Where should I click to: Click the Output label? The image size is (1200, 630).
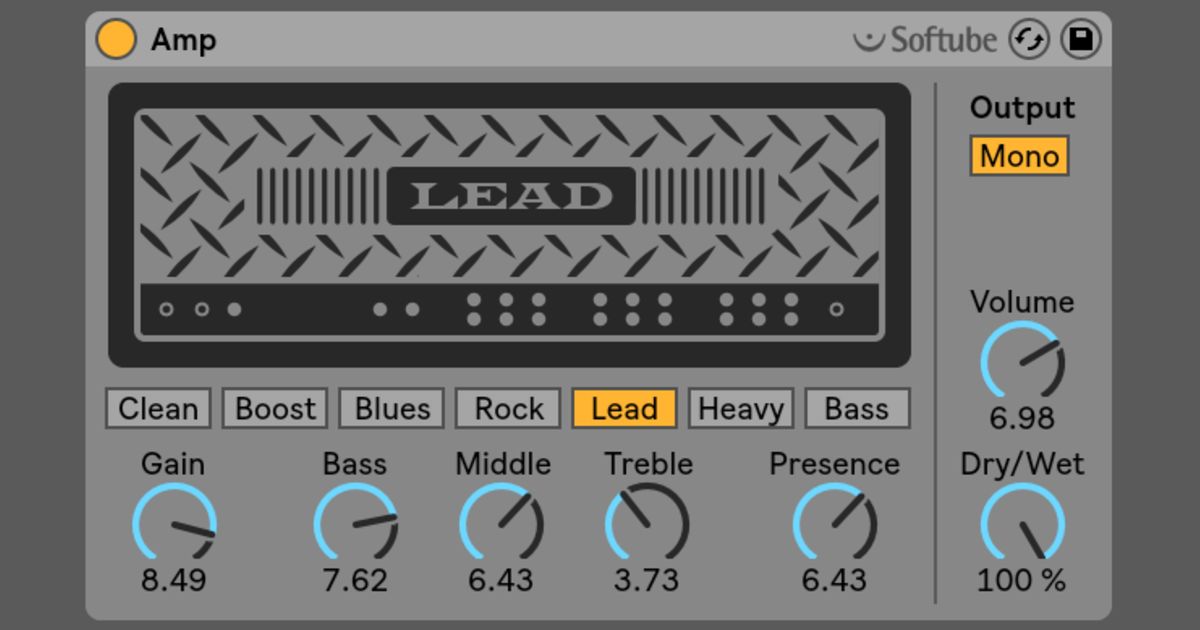tap(1022, 107)
